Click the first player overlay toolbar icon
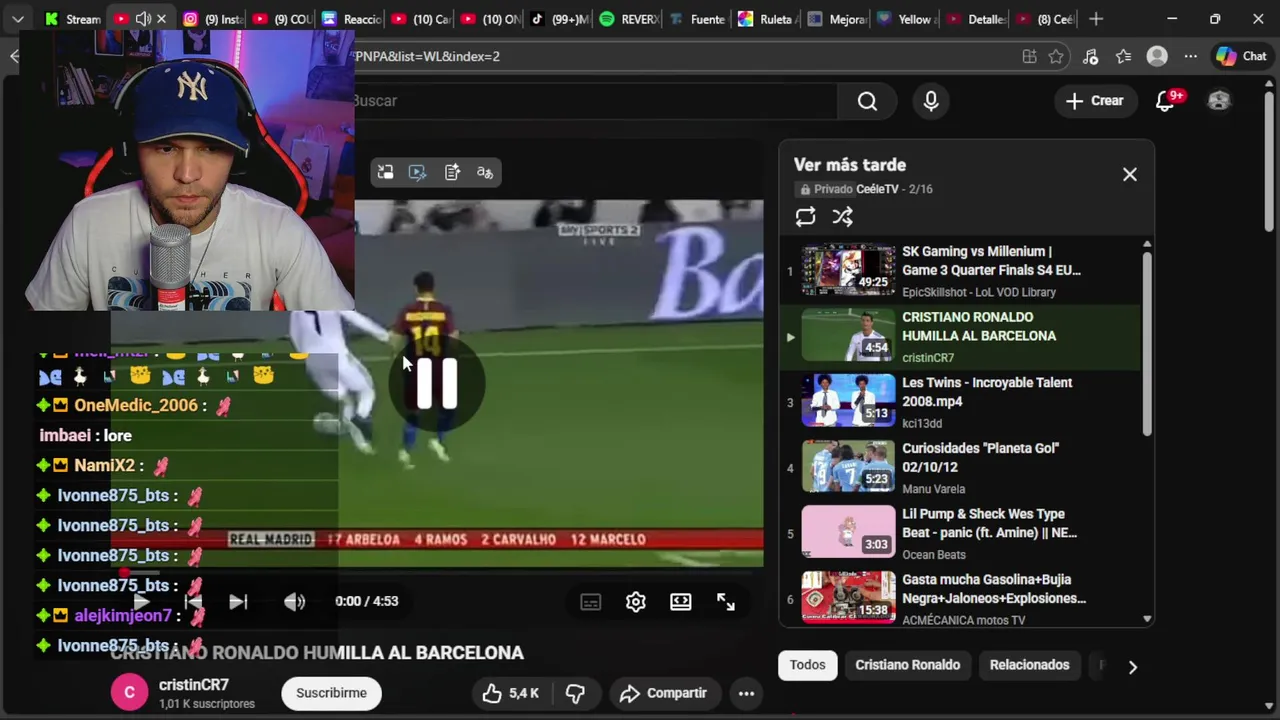The width and height of the screenshot is (1280, 720). (x=385, y=173)
